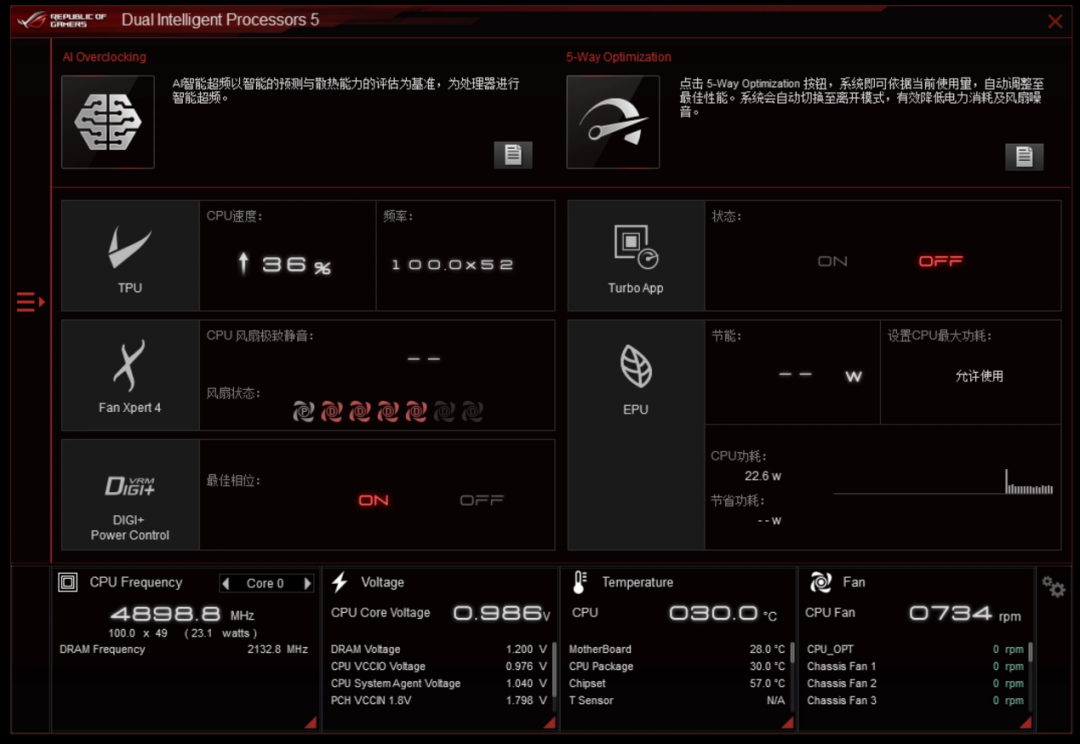Open the 5-Way Optimization document icon

(x=1024, y=156)
